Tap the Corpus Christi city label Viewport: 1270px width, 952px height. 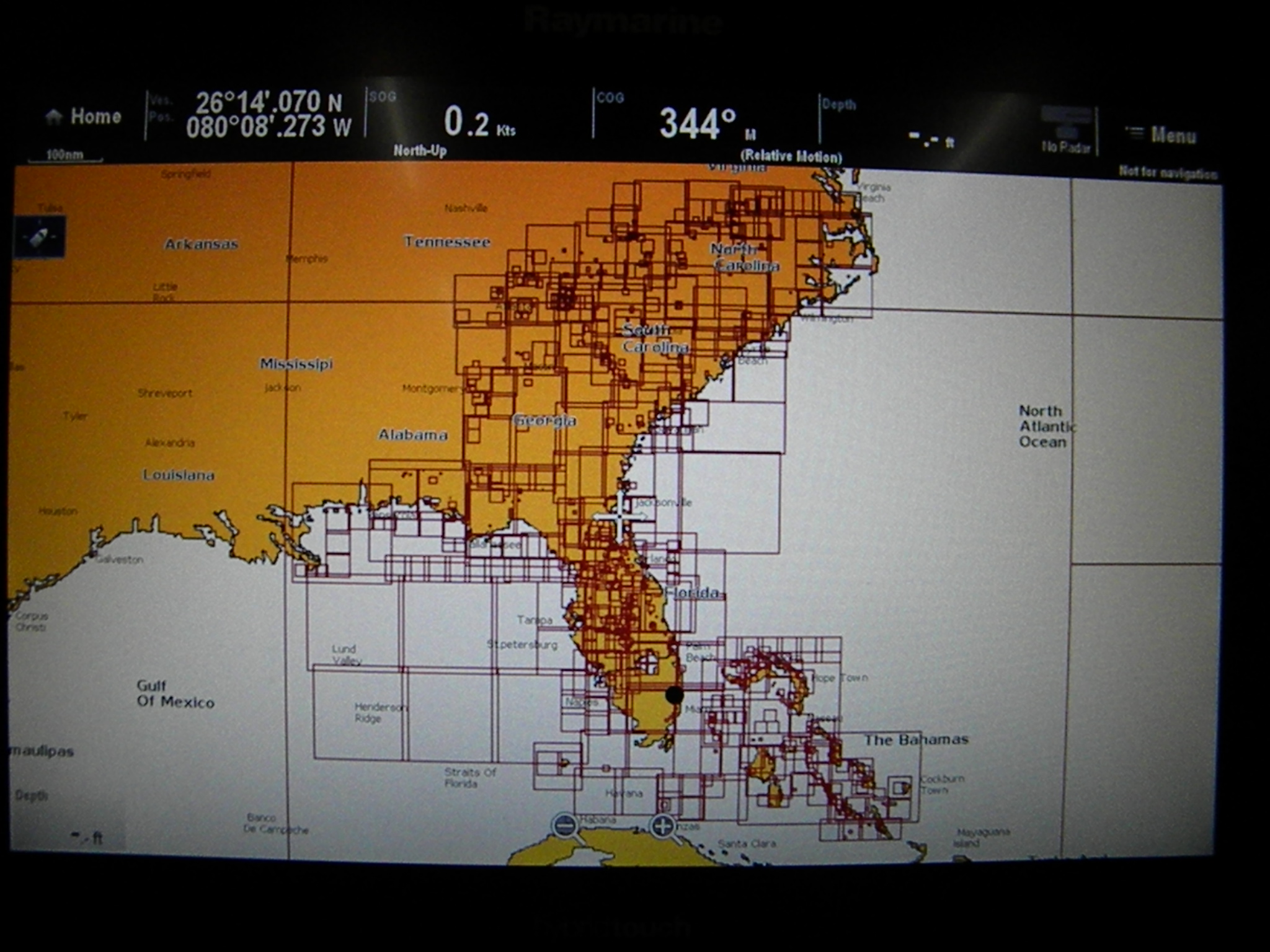[x=31, y=622]
